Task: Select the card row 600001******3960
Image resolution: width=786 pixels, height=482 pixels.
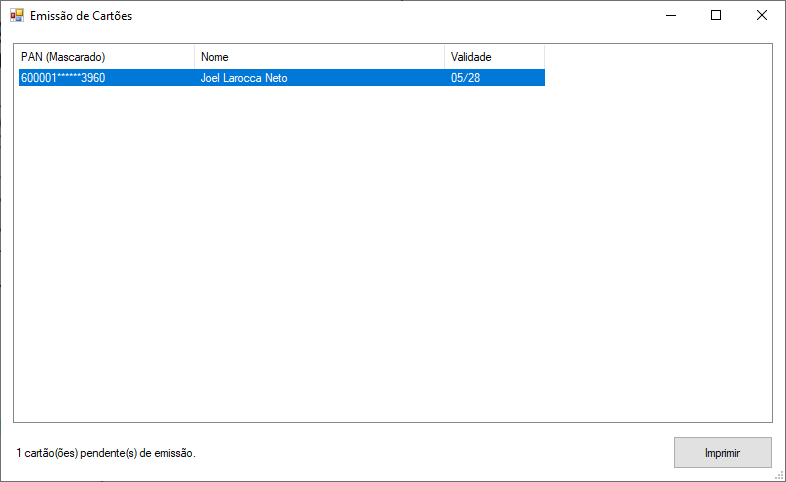Action: pos(63,78)
